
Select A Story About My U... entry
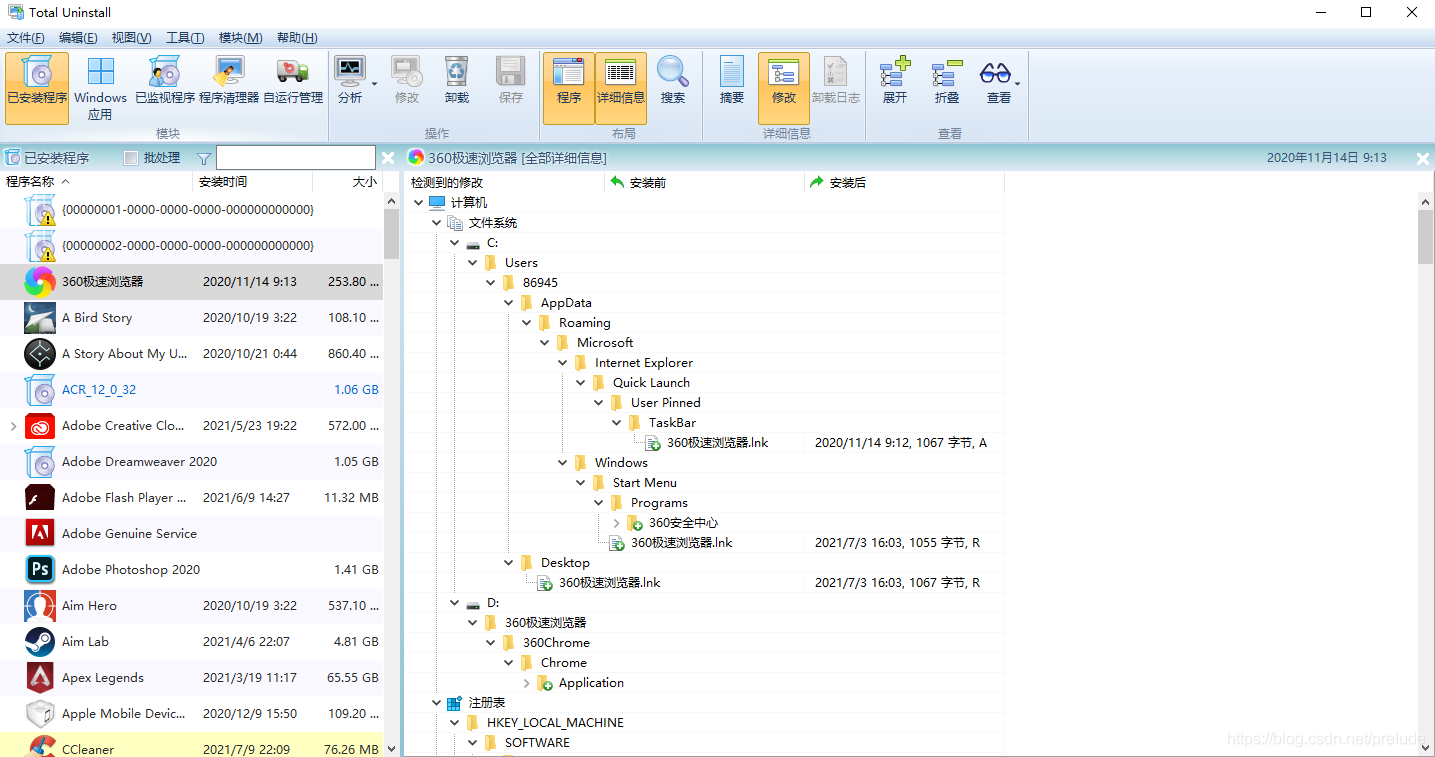pyautogui.click(x=191, y=354)
